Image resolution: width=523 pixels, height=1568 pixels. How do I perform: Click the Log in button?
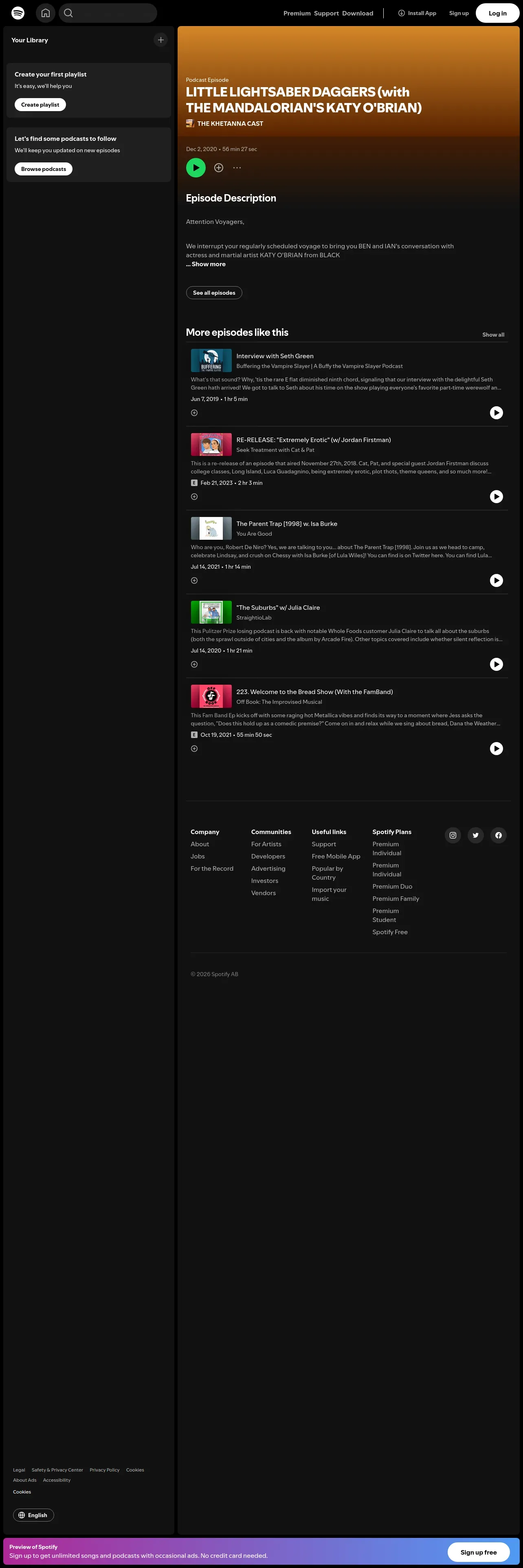[x=497, y=13]
